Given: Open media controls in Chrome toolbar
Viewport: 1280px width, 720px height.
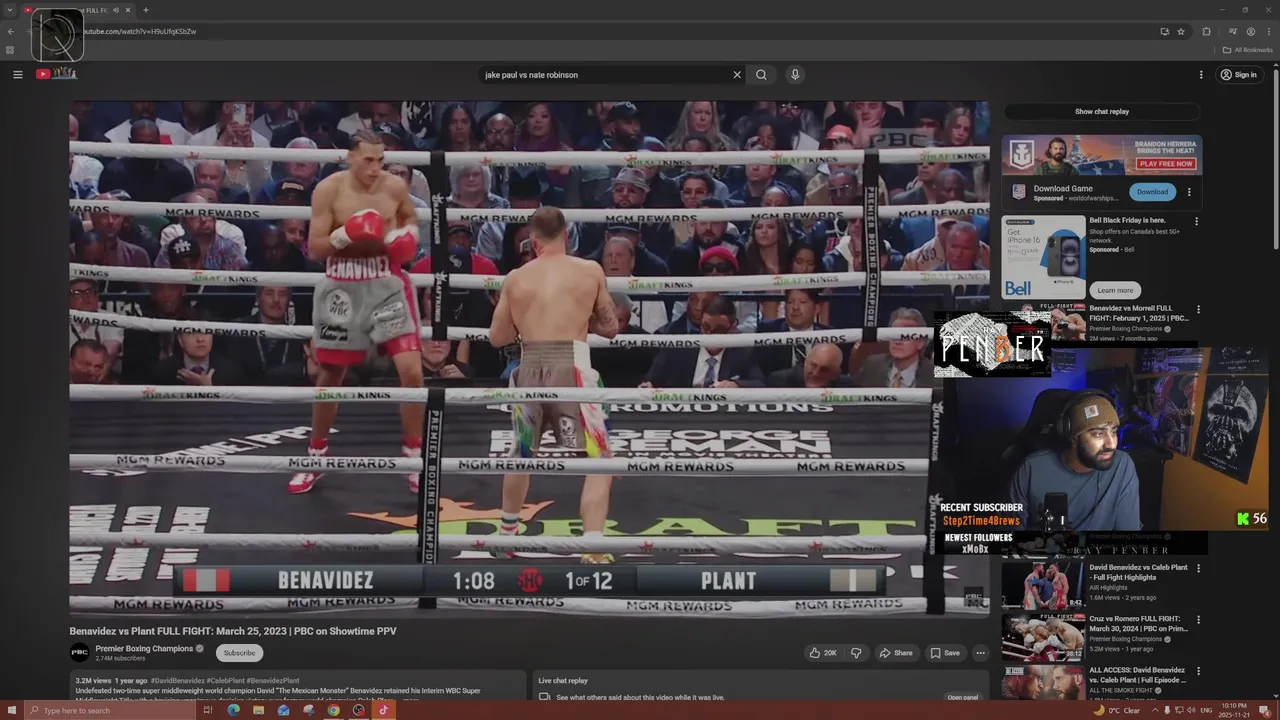Looking at the screenshot, I should (1232, 31).
